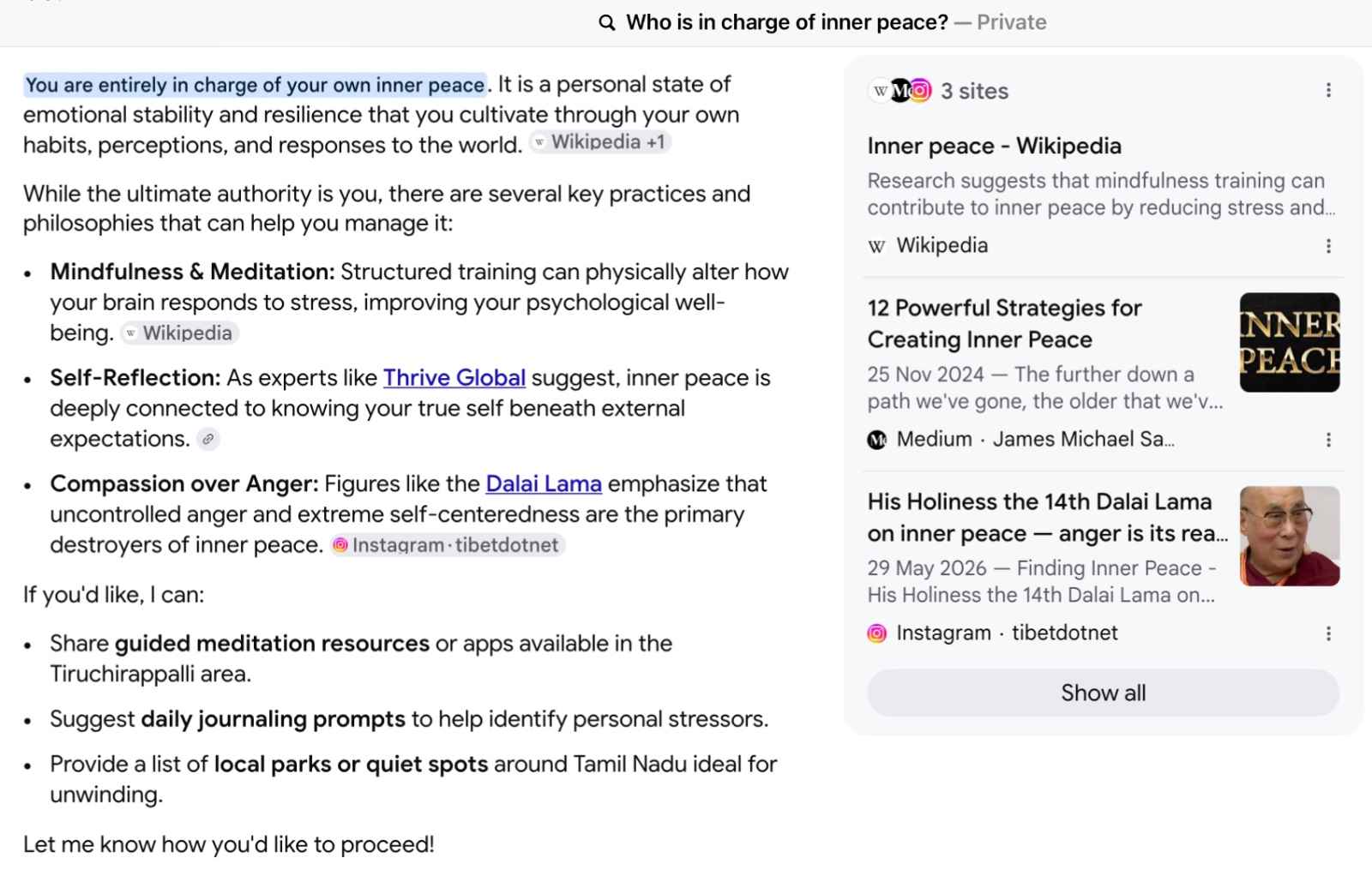Click the Inner Peace article thumbnail
1372x870 pixels.
[1290, 343]
